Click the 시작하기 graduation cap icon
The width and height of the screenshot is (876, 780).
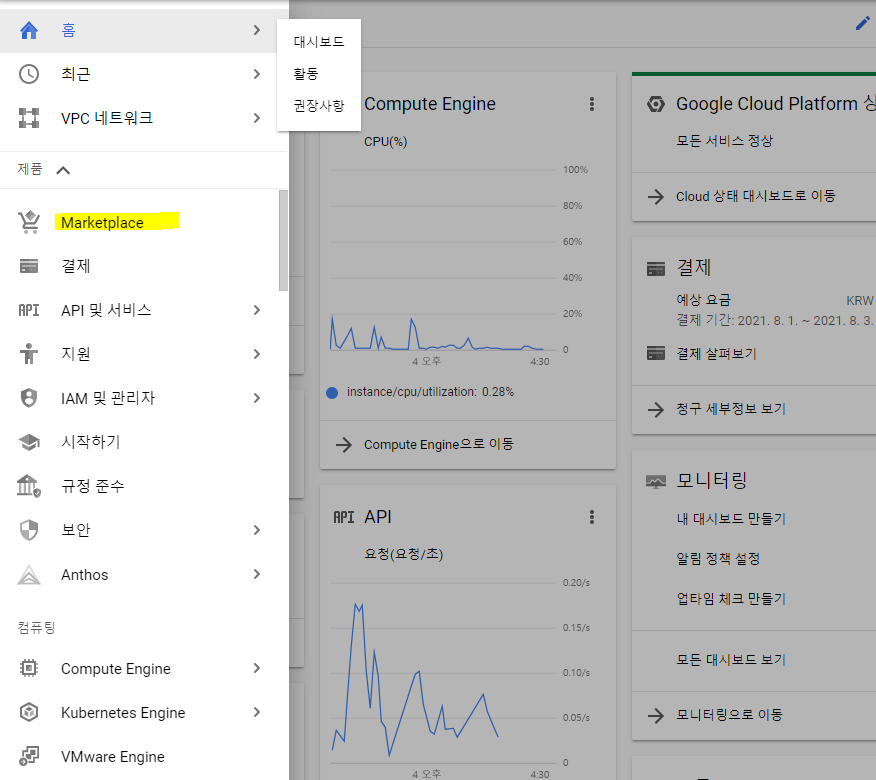click(29, 442)
